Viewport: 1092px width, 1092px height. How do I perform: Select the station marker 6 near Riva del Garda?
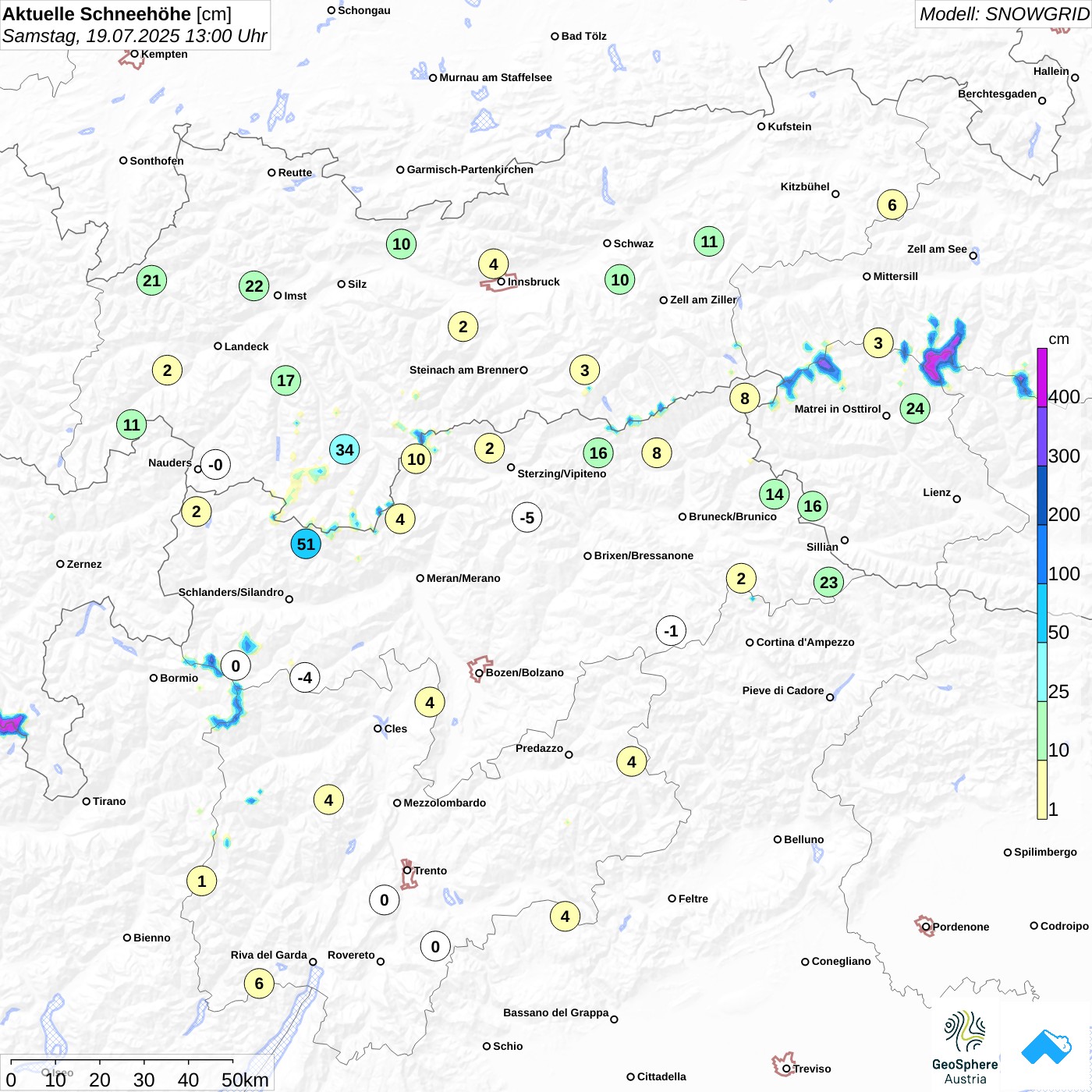pyautogui.click(x=259, y=983)
